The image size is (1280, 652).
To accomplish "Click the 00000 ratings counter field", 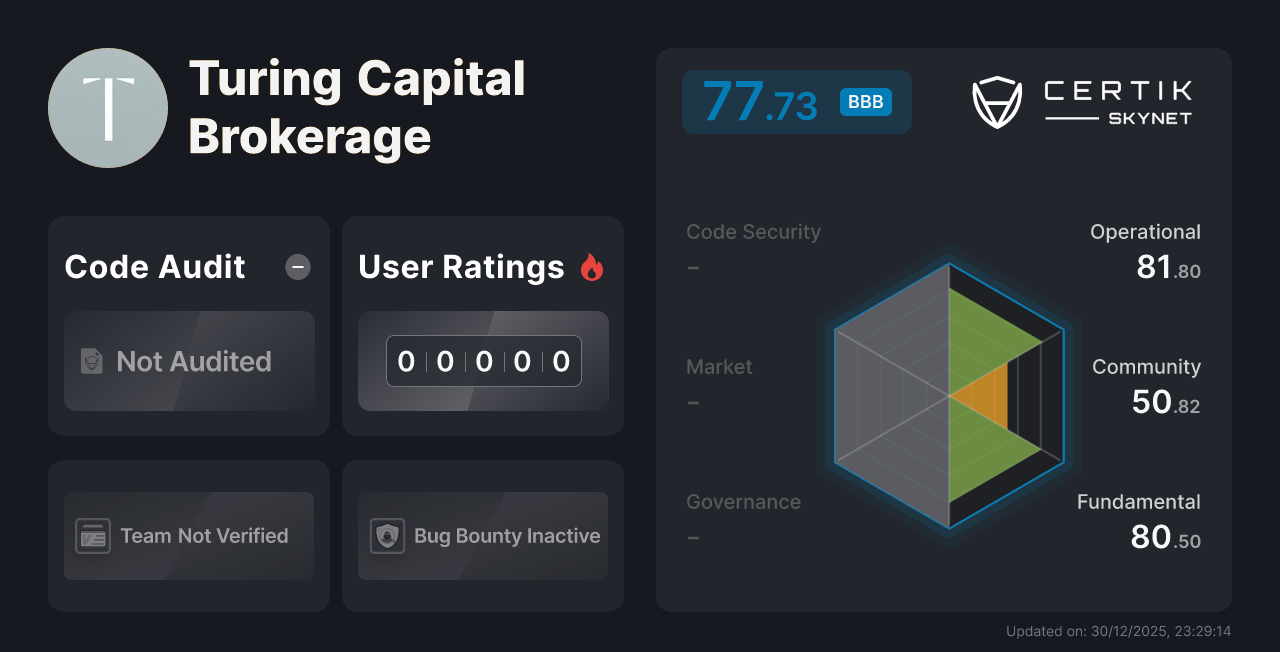I will [483, 361].
